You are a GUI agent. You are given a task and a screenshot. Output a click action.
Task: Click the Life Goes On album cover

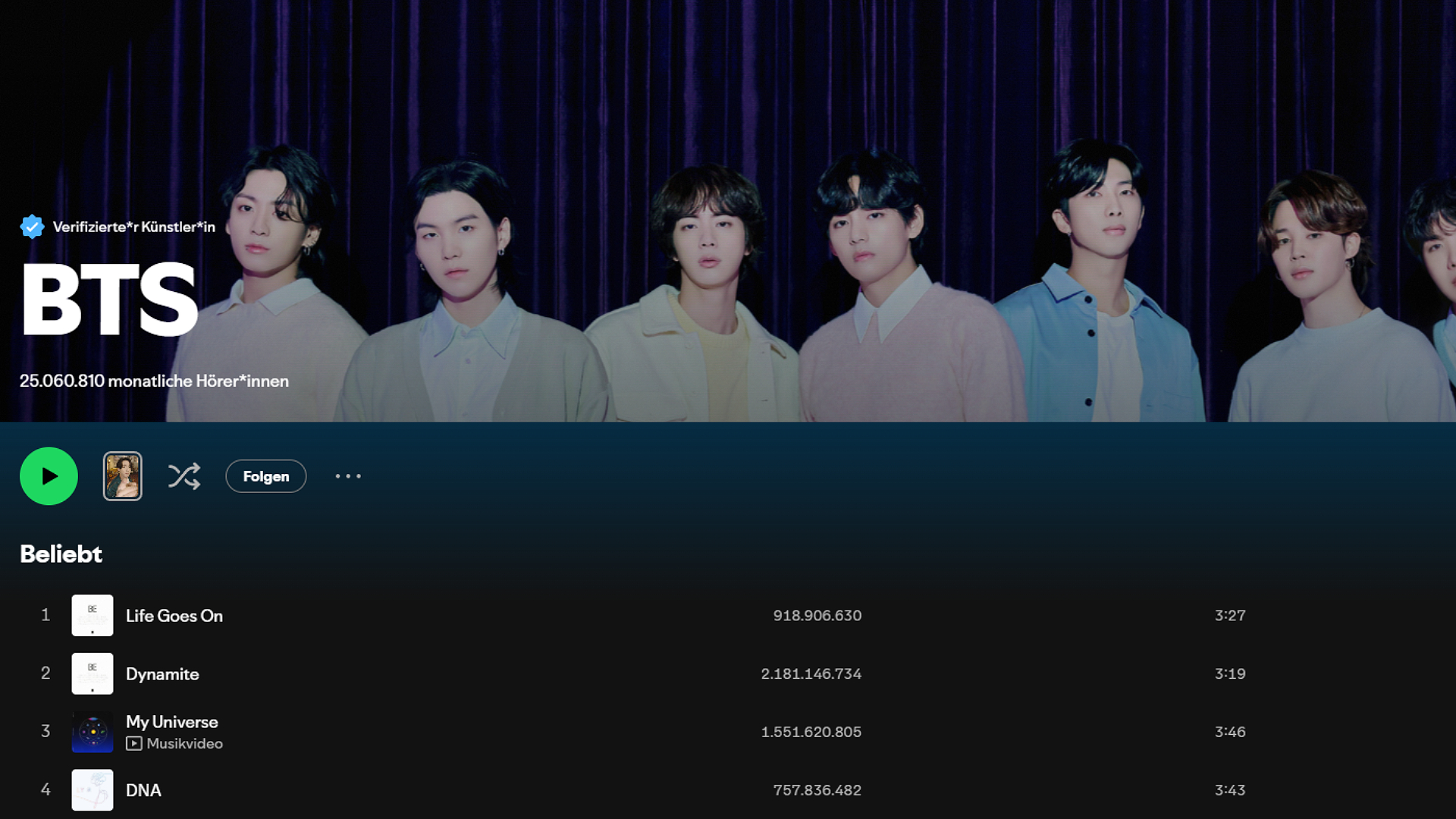pyautogui.click(x=93, y=615)
